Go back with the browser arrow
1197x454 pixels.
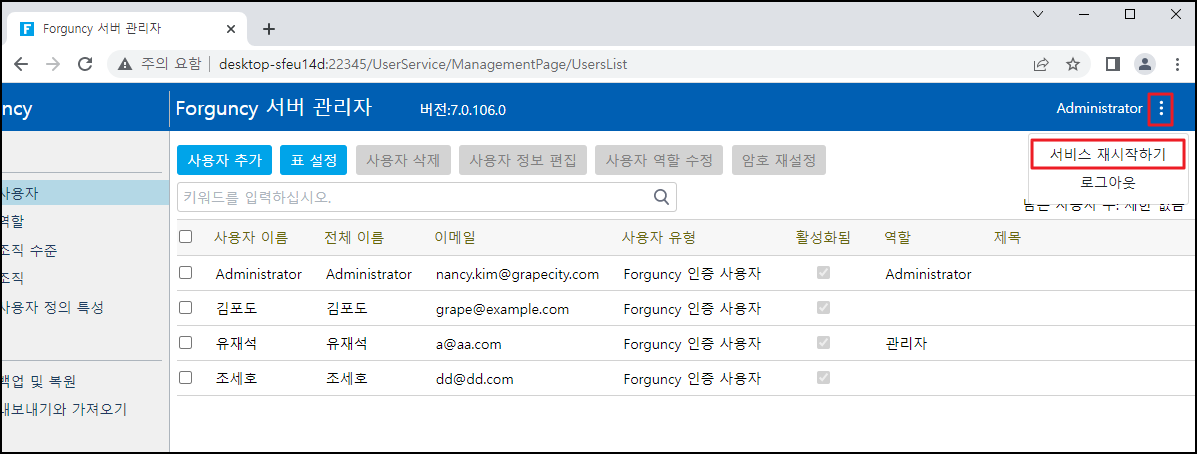[21, 64]
